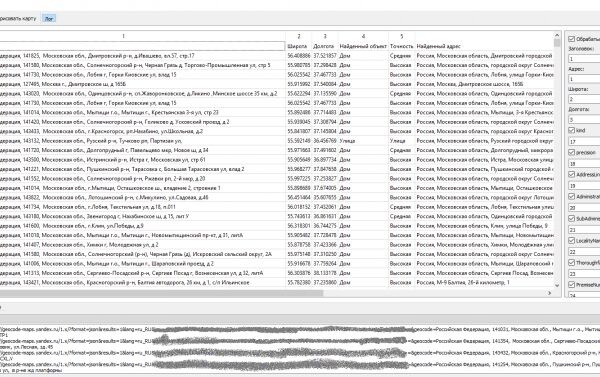Select the address row 143421 Балтия автодорога
Screen dimensions: 600x377
[142, 282]
